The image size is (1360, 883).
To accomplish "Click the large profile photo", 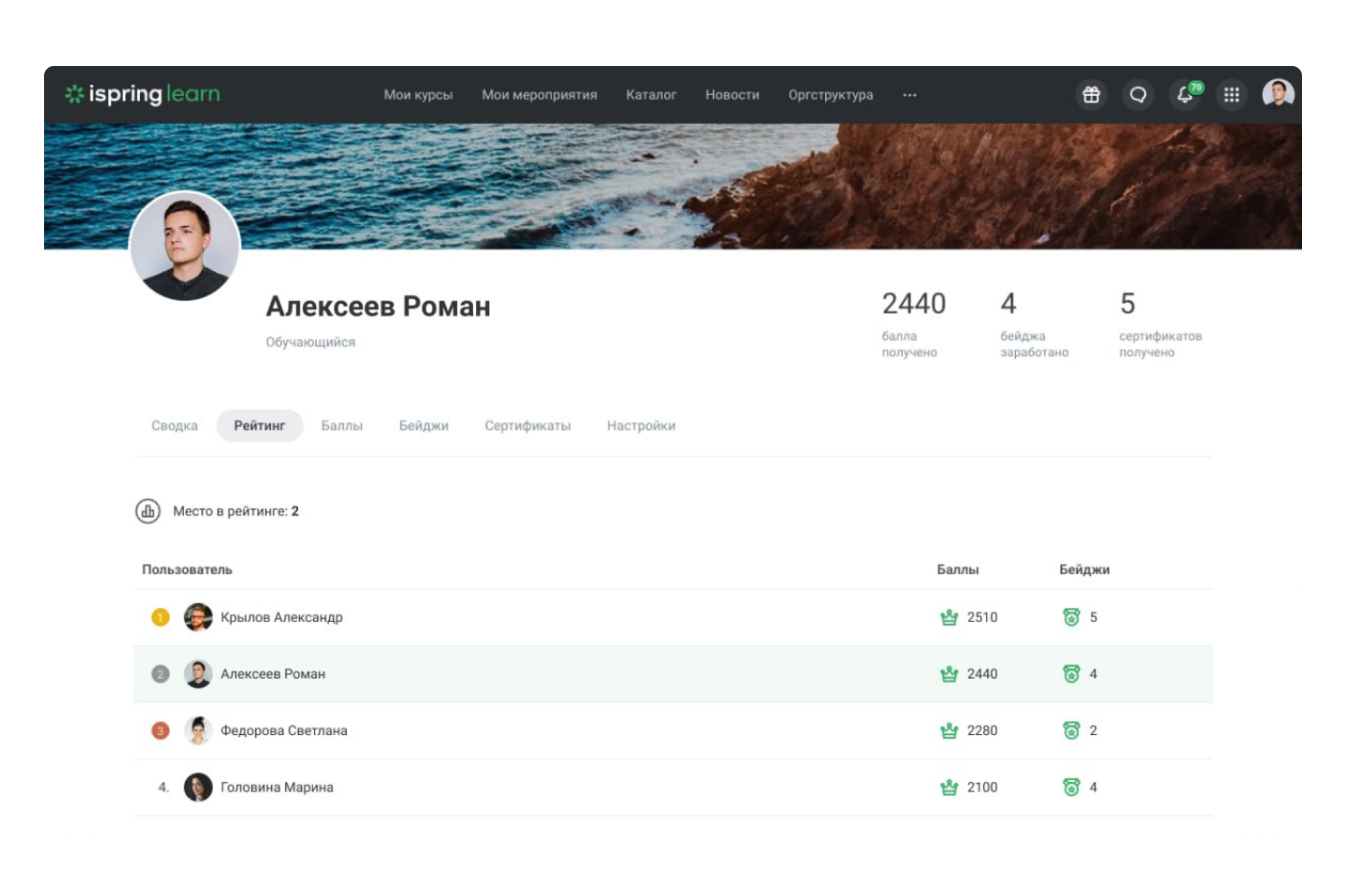I will tap(185, 246).
